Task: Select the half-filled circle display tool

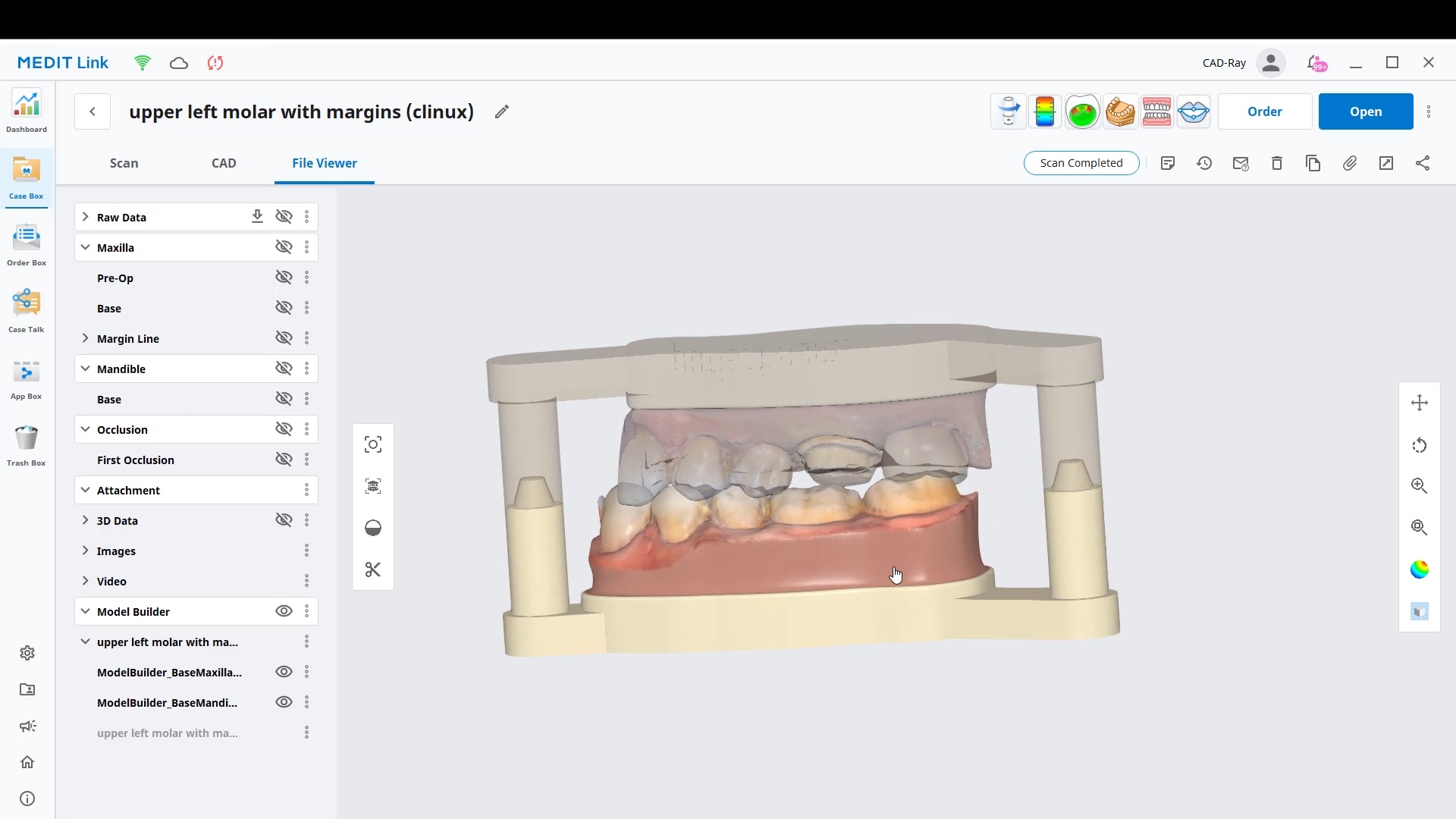Action: tap(373, 528)
